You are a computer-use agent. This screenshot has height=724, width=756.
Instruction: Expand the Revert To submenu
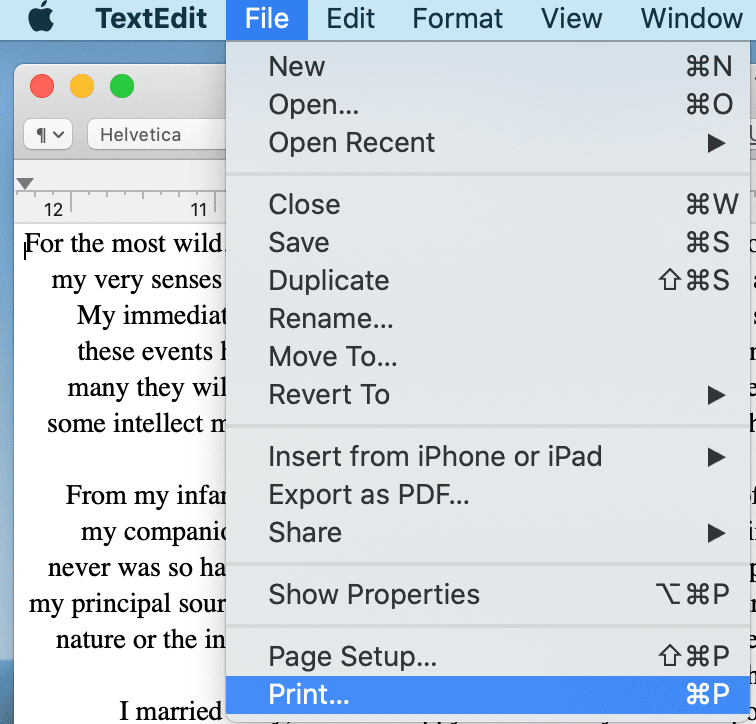click(487, 395)
